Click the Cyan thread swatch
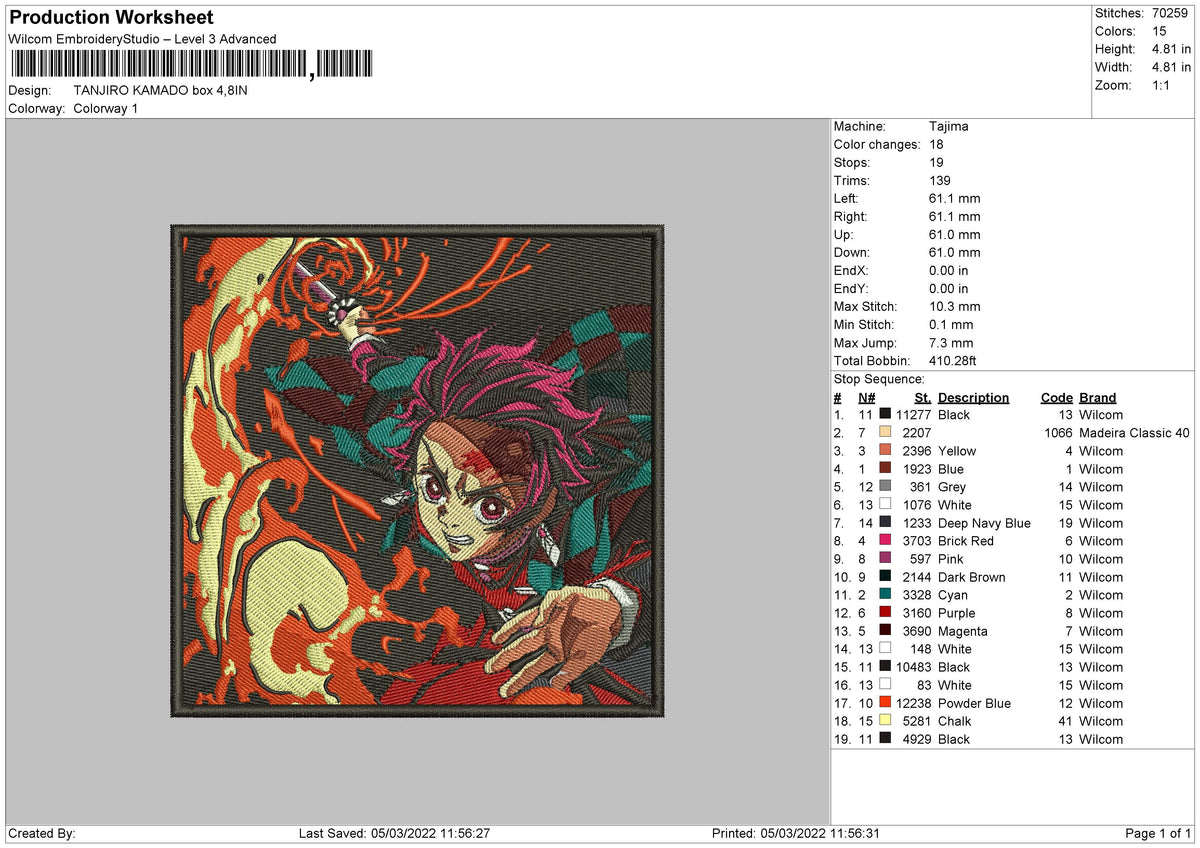1200x848 pixels. (x=885, y=595)
